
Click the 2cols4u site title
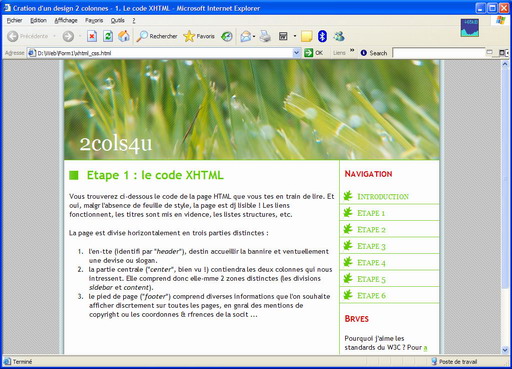[x=116, y=144]
